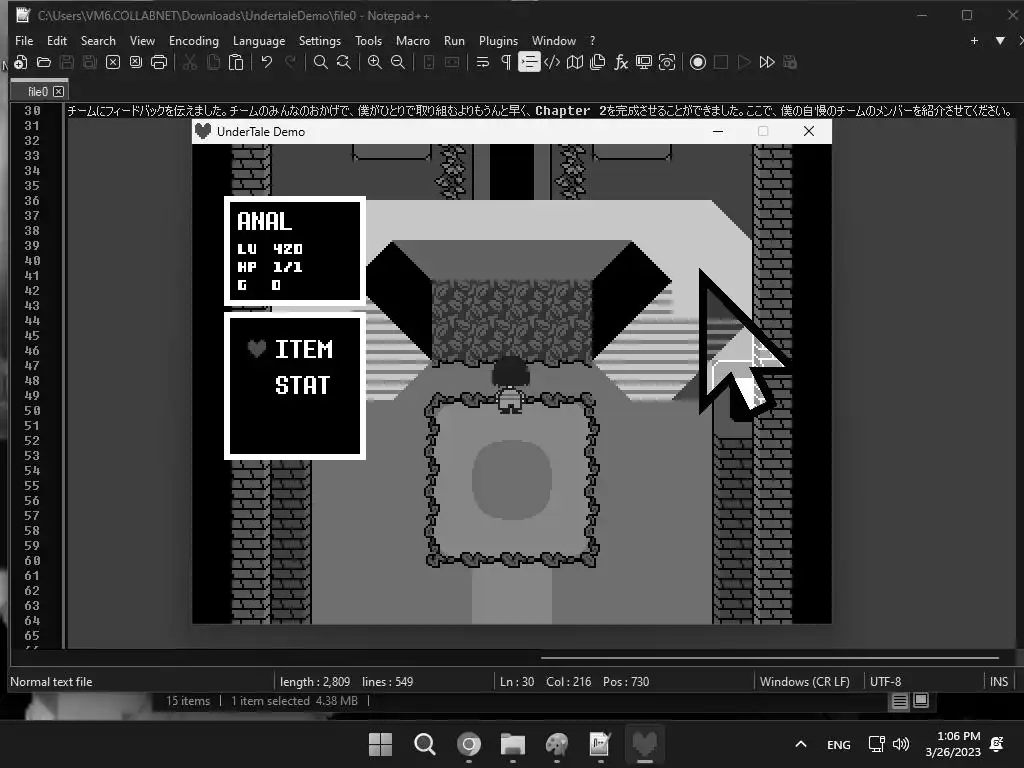Open the Document List panel icon

click(x=598, y=62)
